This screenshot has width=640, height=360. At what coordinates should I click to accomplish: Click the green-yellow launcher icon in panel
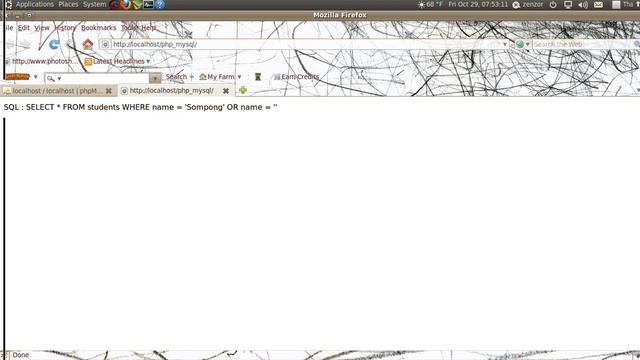pos(137,4)
